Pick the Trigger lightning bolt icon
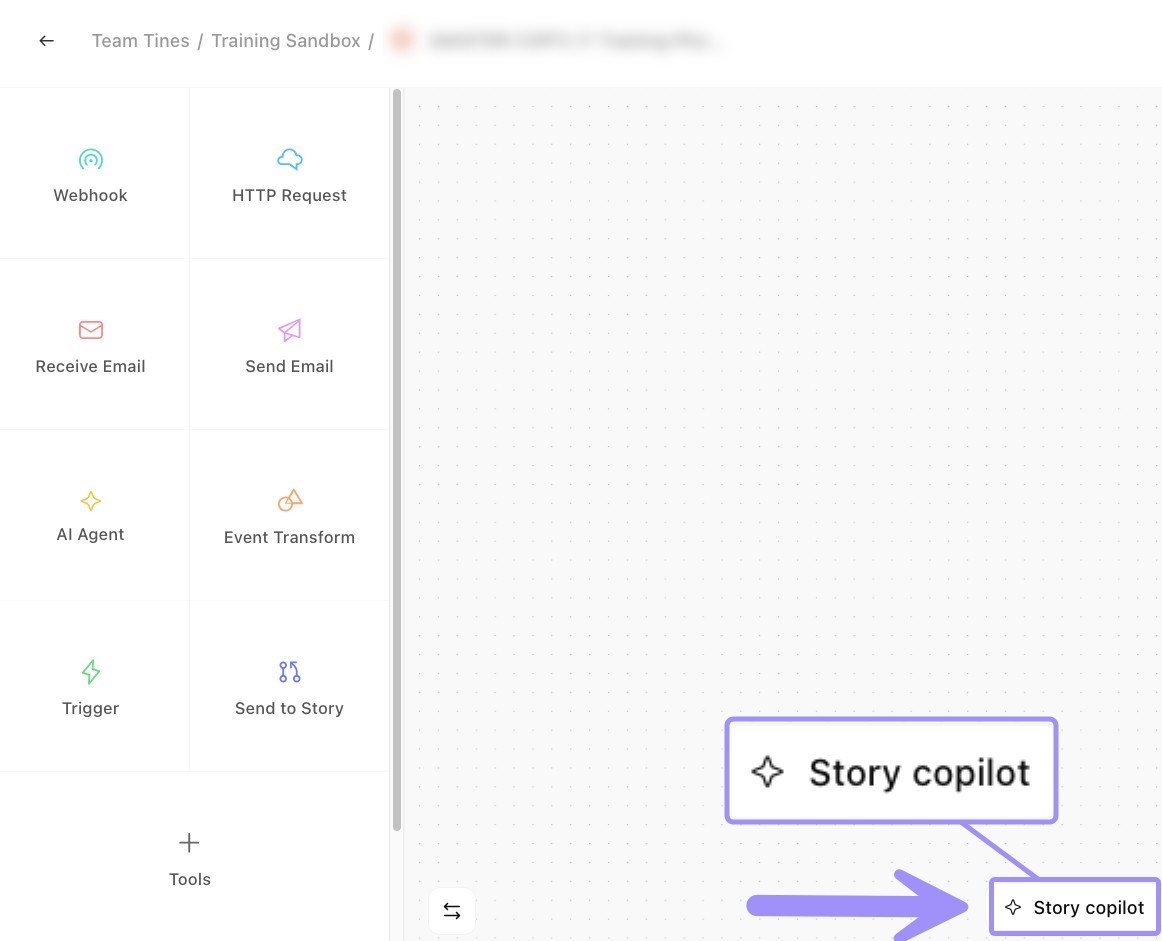 pos(91,672)
